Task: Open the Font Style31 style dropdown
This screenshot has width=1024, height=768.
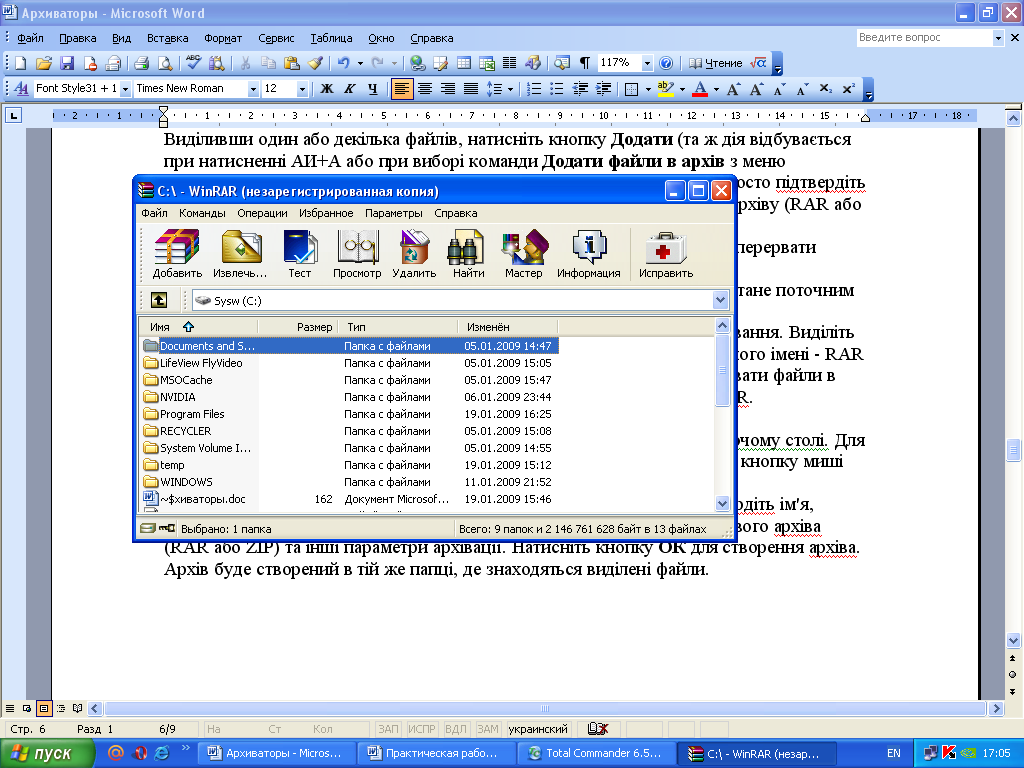Action: point(125,89)
